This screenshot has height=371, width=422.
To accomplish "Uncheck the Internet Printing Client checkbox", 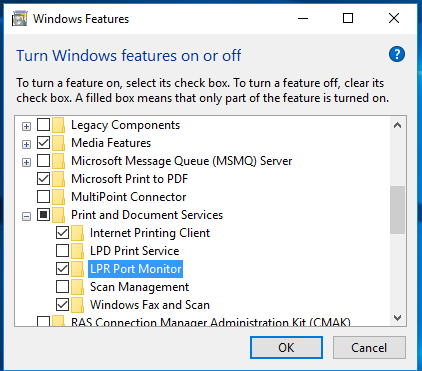I will click(62, 233).
